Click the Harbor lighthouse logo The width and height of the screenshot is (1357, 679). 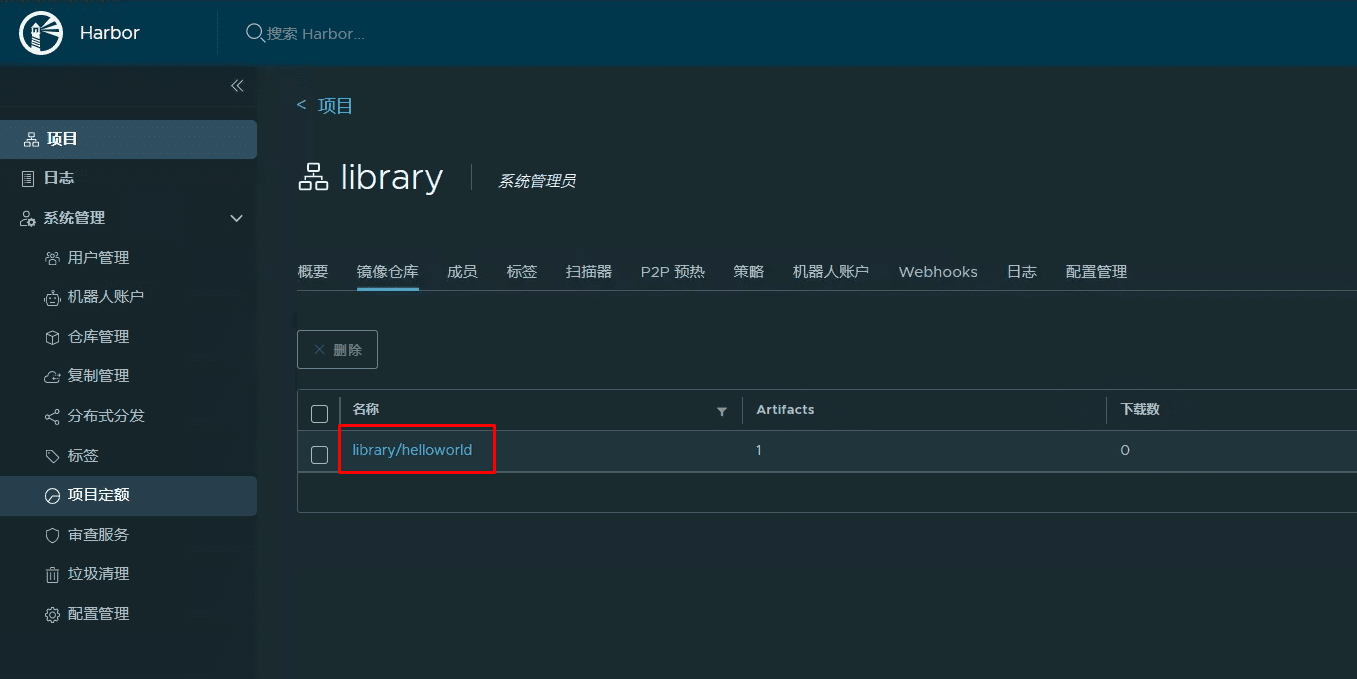click(x=41, y=33)
